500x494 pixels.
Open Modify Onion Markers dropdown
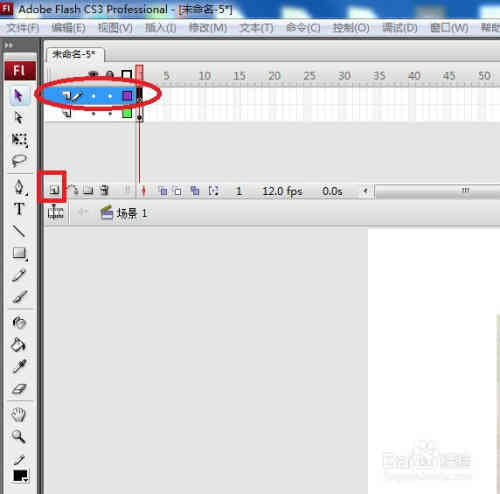[x=213, y=191]
